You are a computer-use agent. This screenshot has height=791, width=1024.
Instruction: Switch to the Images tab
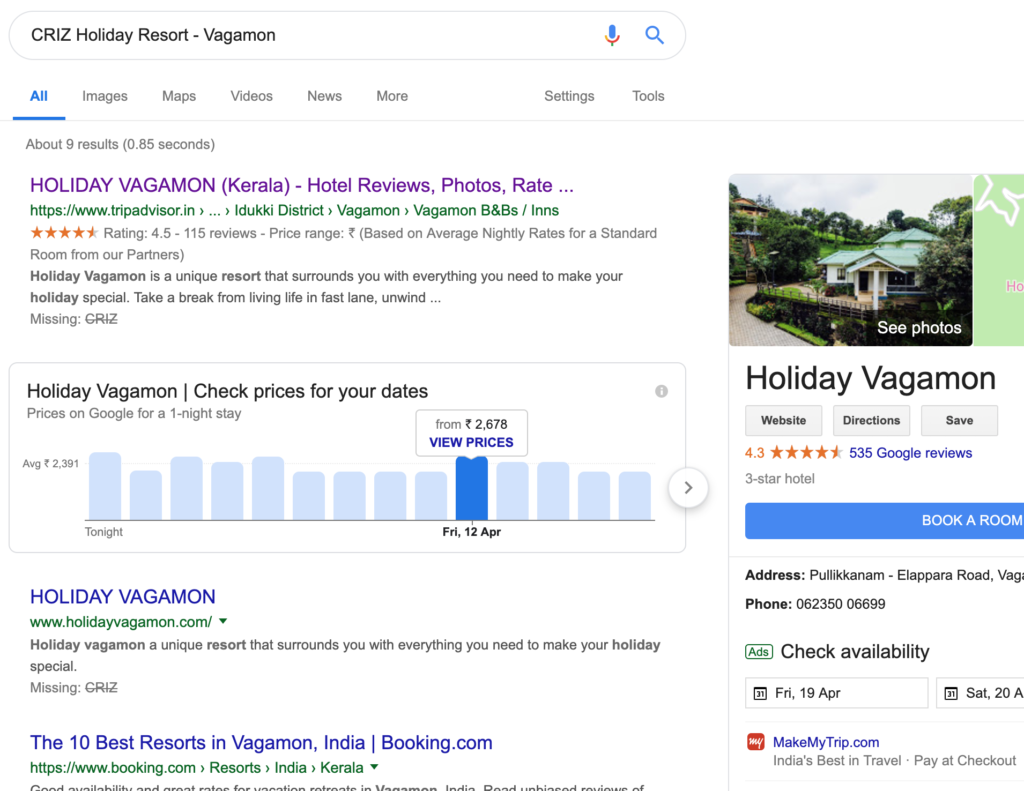pos(104,96)
